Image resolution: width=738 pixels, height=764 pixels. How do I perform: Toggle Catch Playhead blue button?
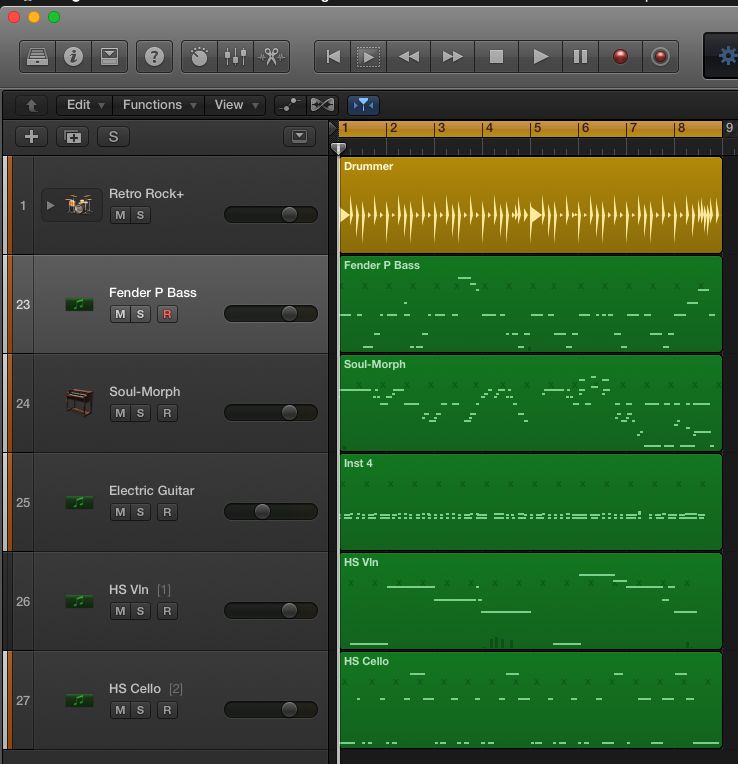pyautogui.click(x=363, y=105)
